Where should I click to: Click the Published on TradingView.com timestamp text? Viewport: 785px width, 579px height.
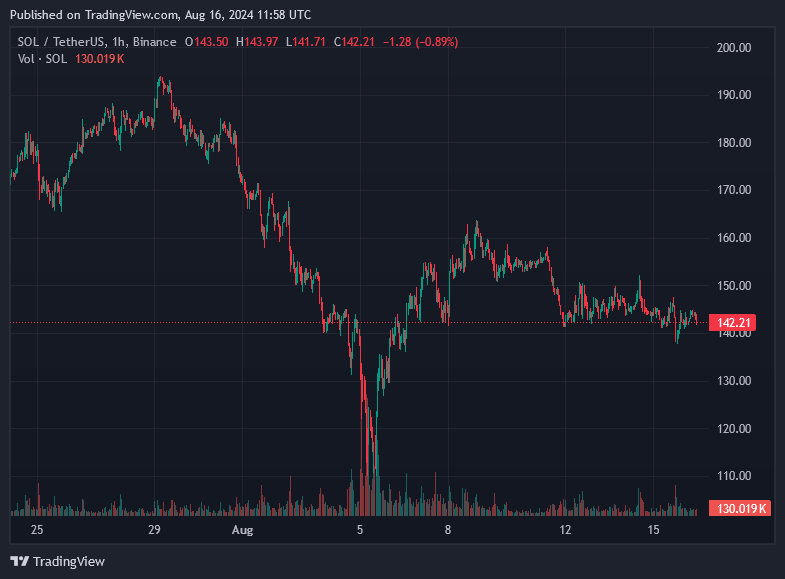tap(161, 15)
